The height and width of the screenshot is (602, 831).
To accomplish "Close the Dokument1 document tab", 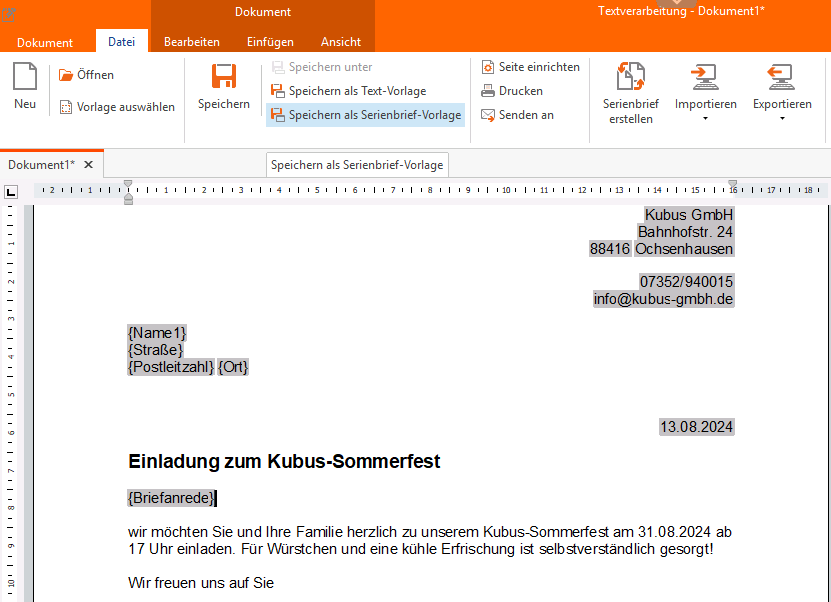I will tap(88, 165).
